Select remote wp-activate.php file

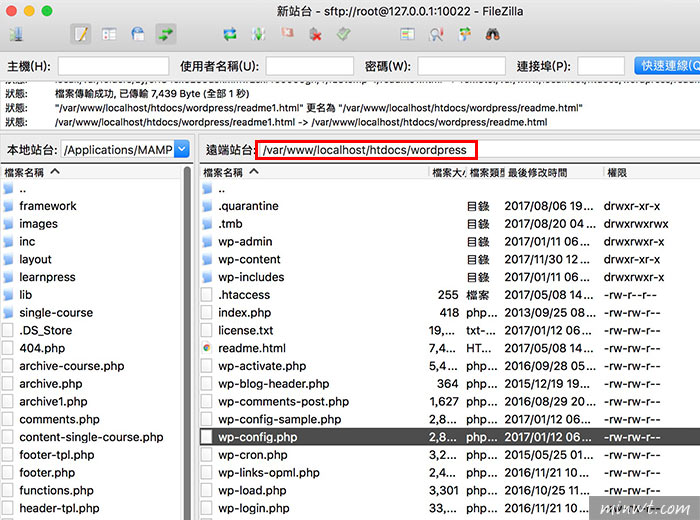[x=262, y=366]
